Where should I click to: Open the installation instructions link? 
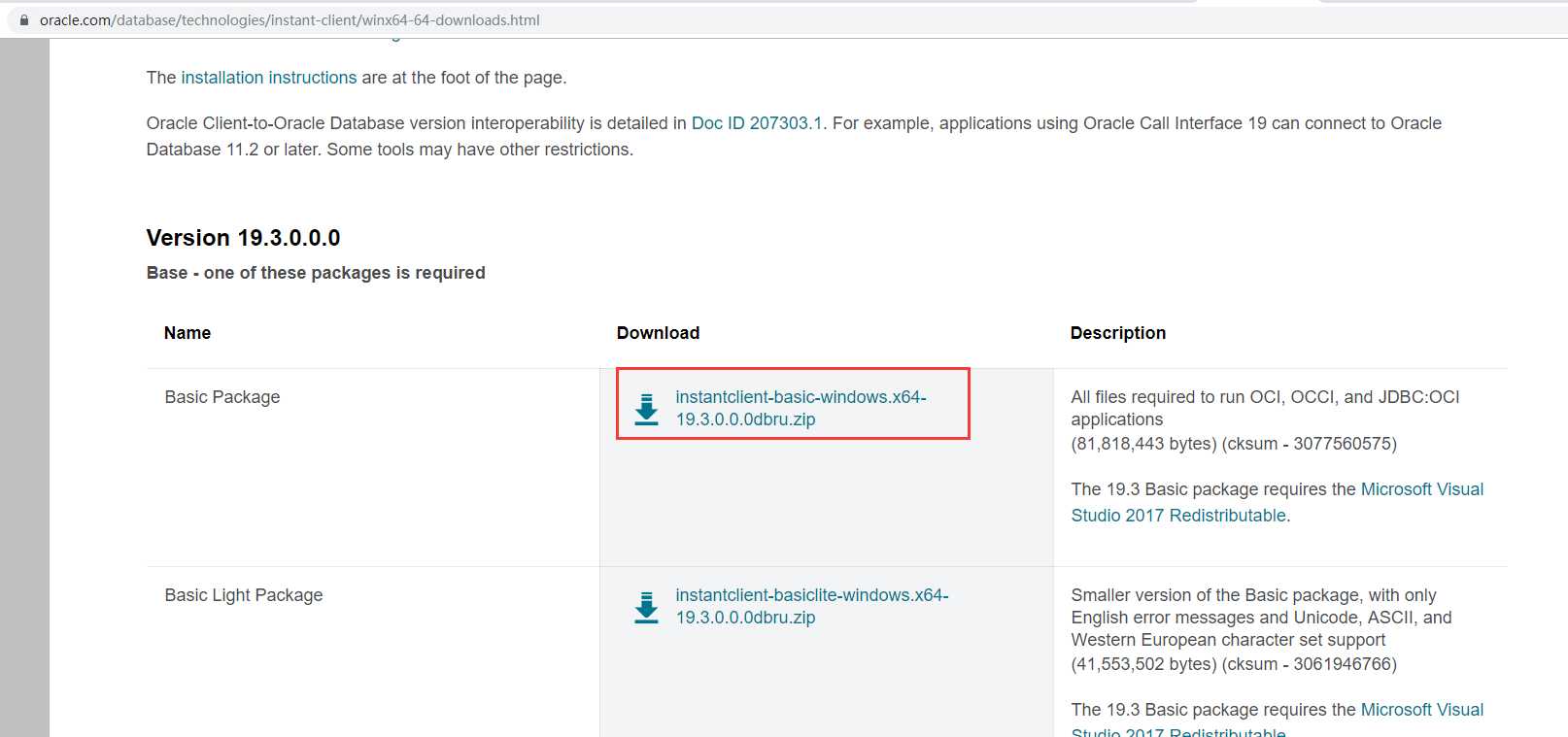click(269, 78)
